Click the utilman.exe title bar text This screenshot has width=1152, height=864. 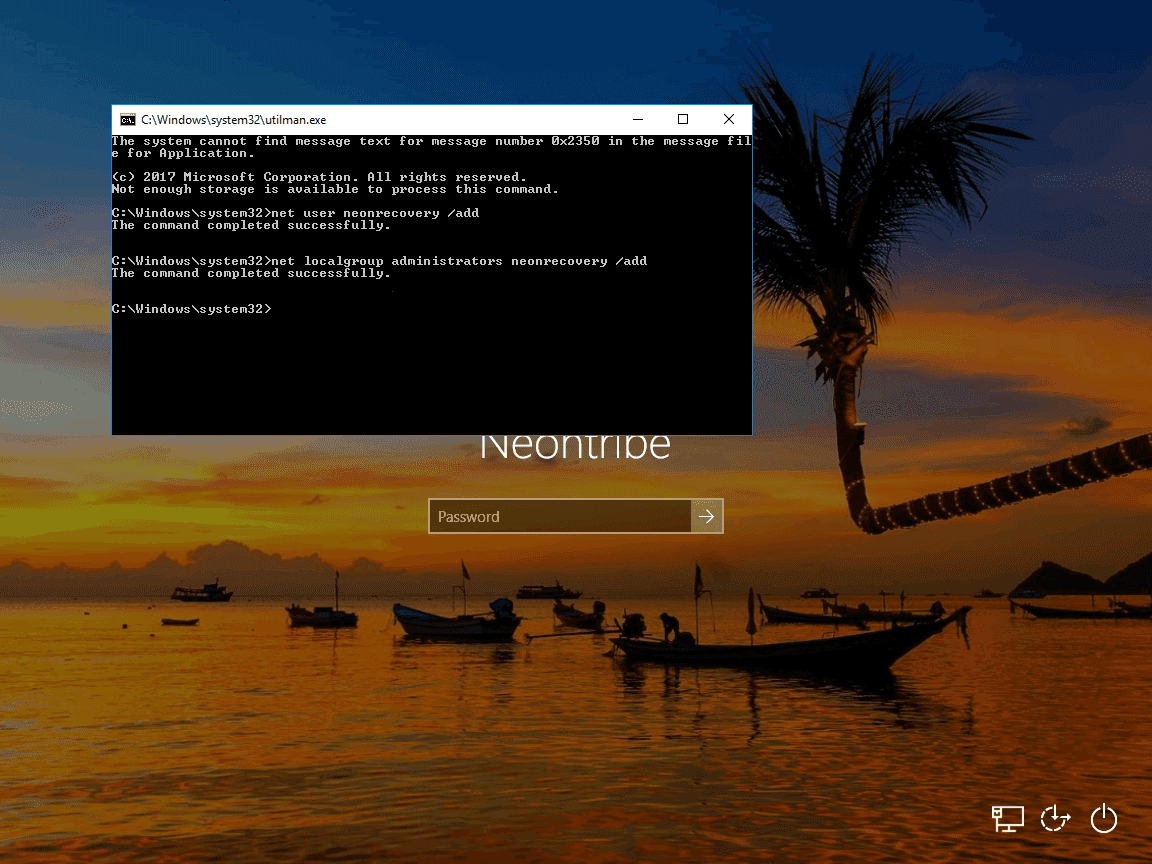234,120
